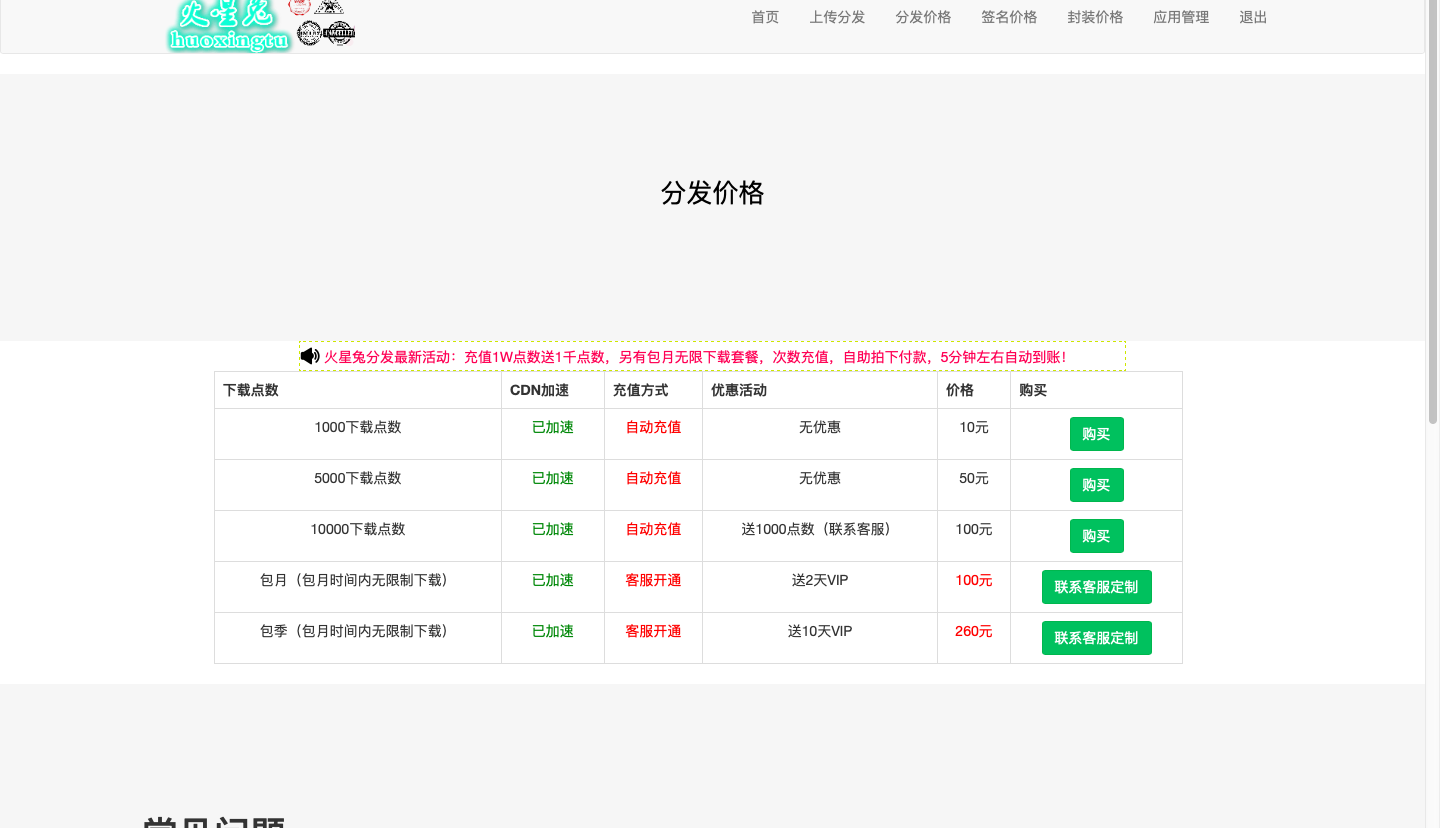Image resolution: width=1440 pixels, height=828 pixels.
Task: Purchase the 10000下载点数 plan
Action: click(x=1096, y=536)
